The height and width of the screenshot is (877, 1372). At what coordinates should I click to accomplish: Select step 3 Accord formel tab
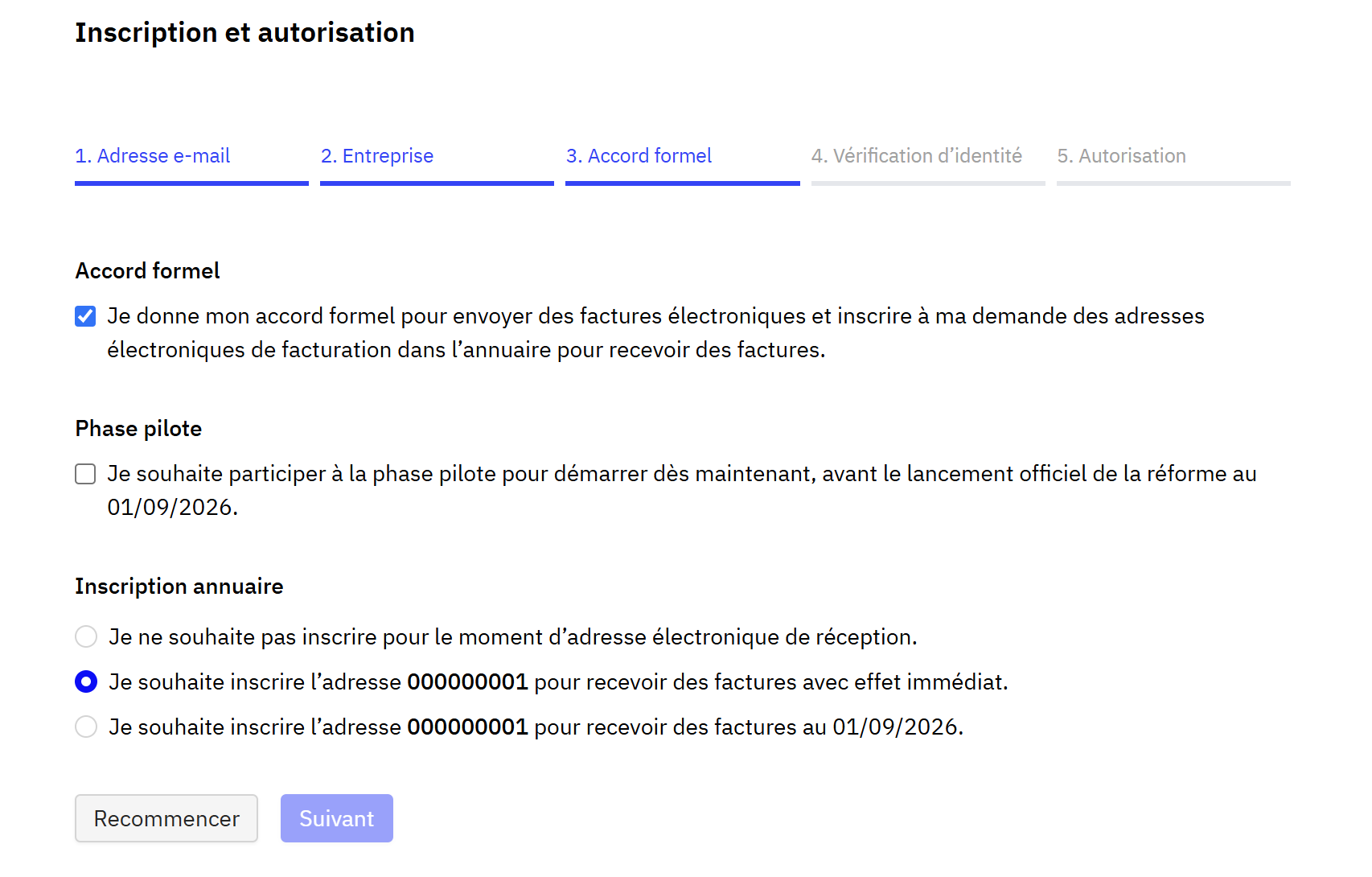[x=683, y=161]
